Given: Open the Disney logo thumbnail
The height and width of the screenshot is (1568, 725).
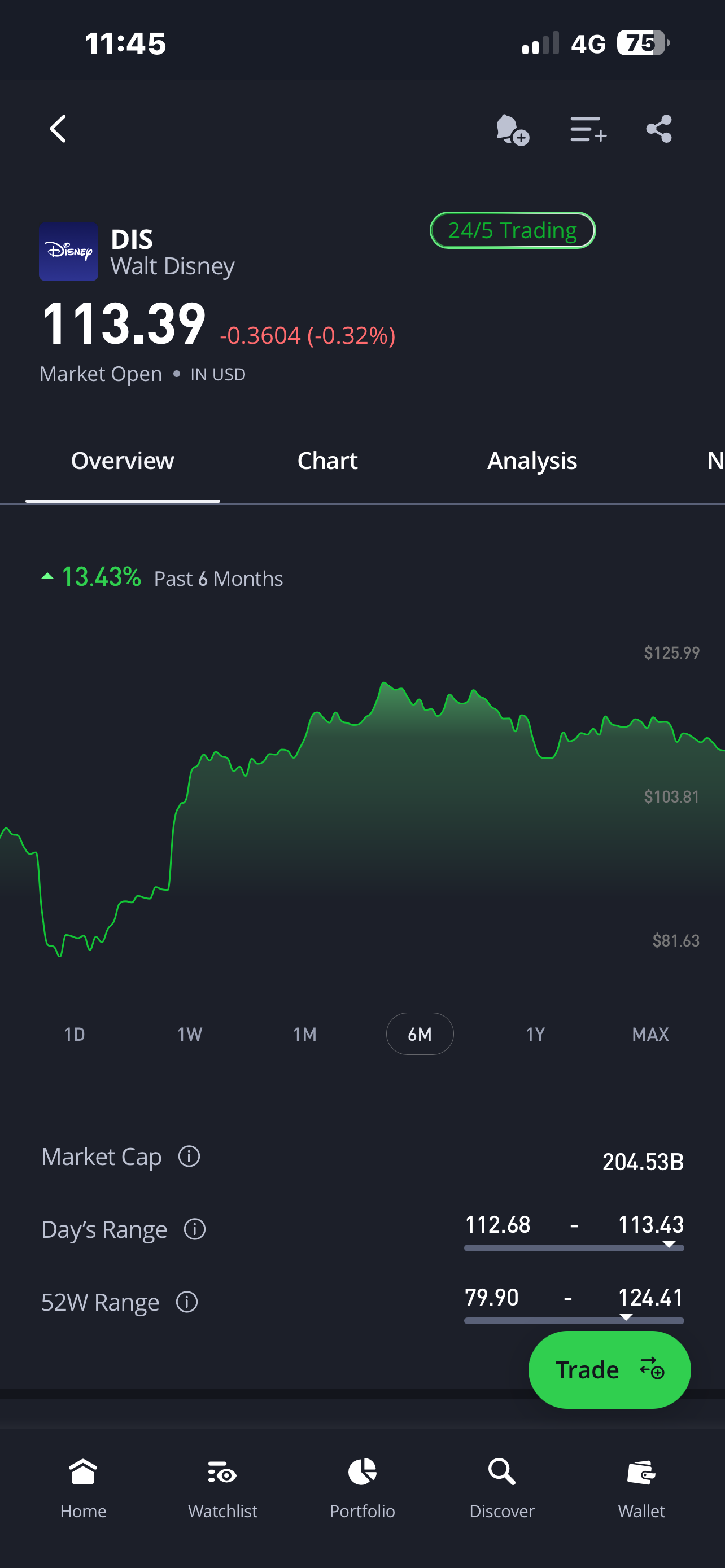Looking at the screenshot, I should [x=69, y=251].
